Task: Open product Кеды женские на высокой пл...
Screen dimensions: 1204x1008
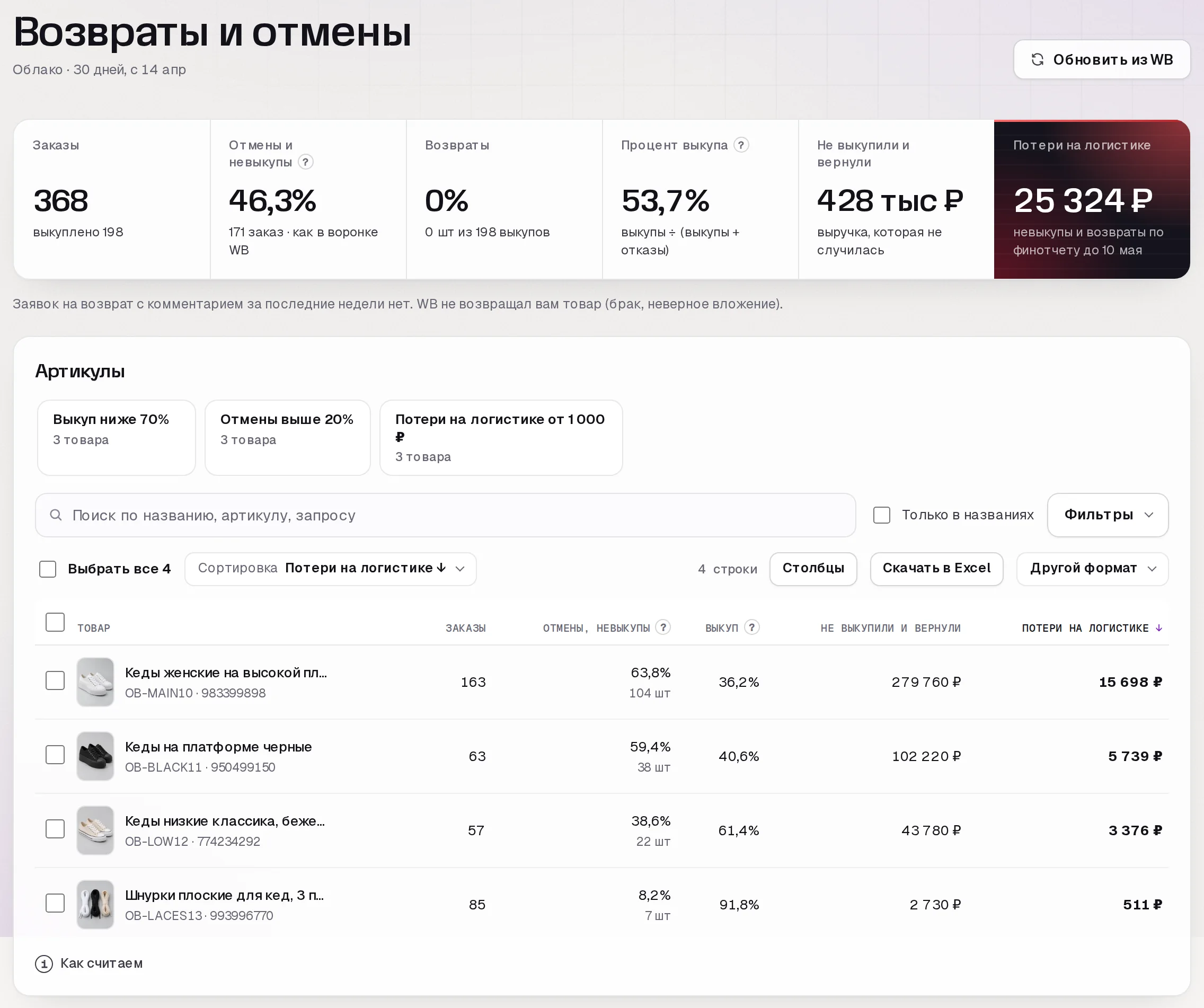Action: tap(226, 673)
